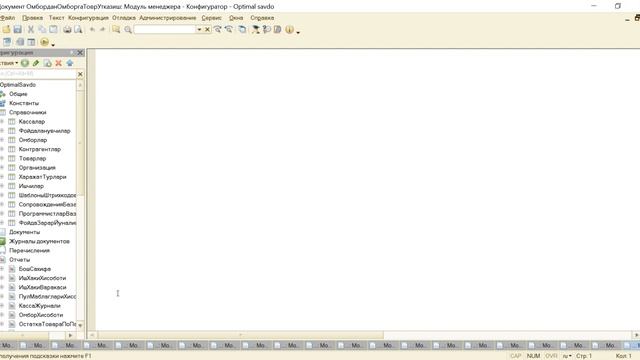Open the Текст menu
The height and width of the screenshot is (360, 640).
pyautogui.click(x=56, y=18)
